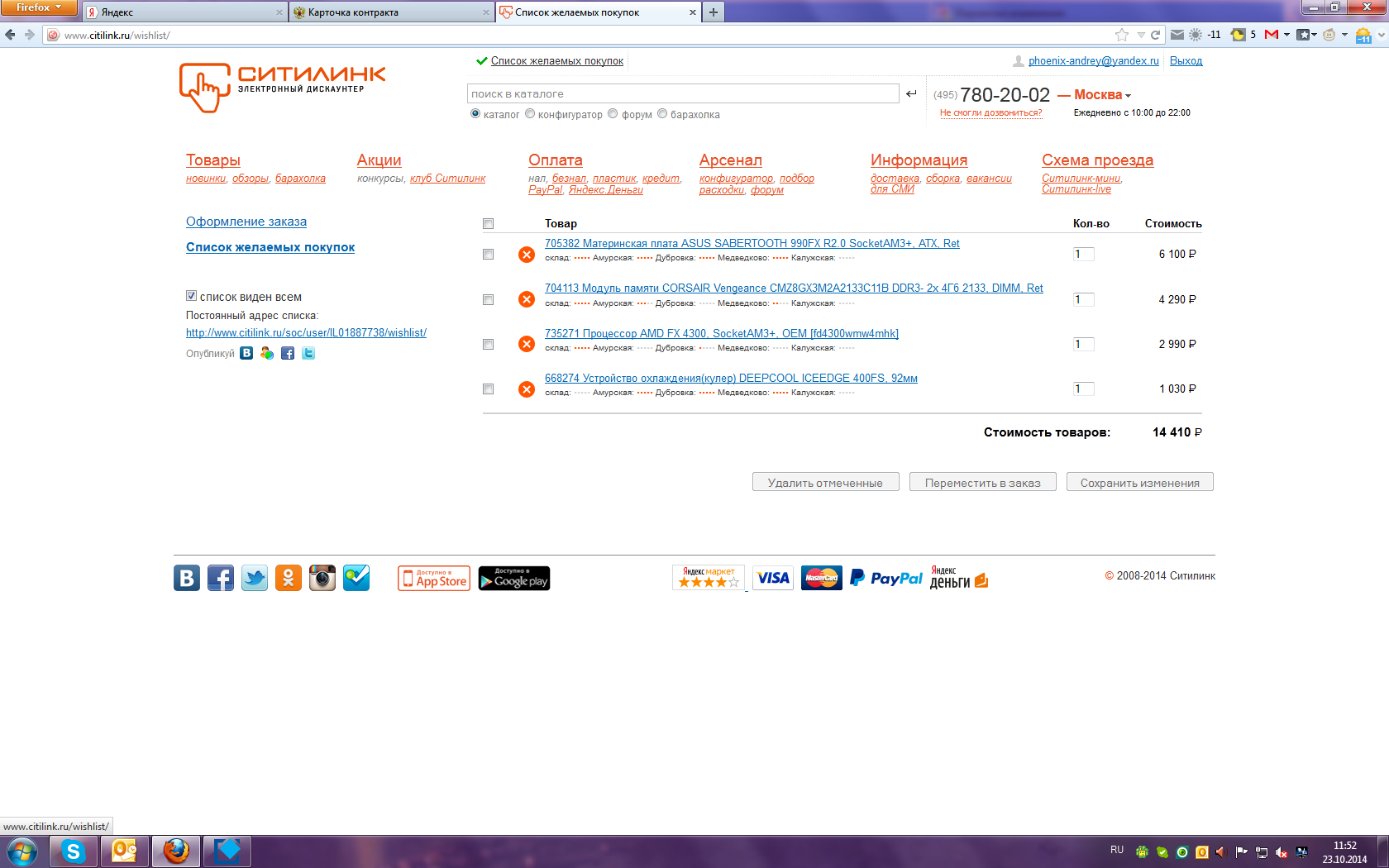Open the Москва city dropdown

tap(1102, 95)
